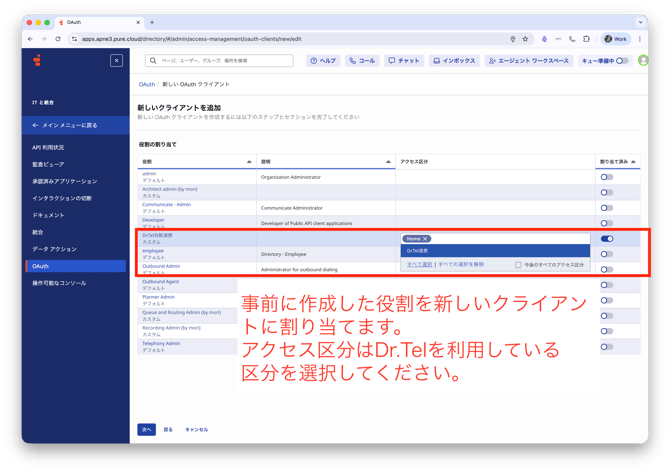This screenshot has width=670, height=472.
Task: Click the user avatar at top right
Action: pyautogui.click(x=643, y=60)
